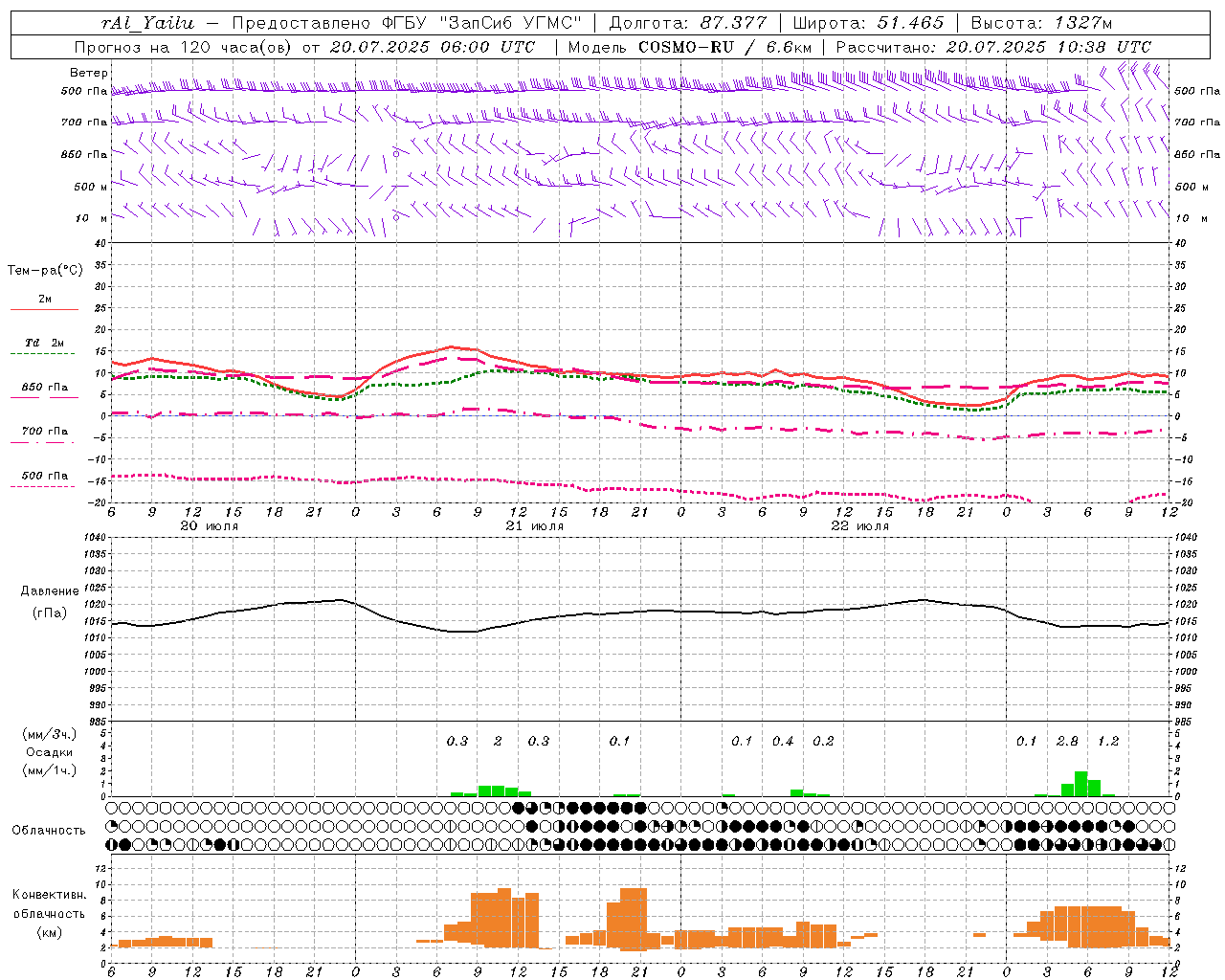The width and height of the screenshot is (1225, 980).
Task: Click the station name rAl_Yailu
Action: 147,23
